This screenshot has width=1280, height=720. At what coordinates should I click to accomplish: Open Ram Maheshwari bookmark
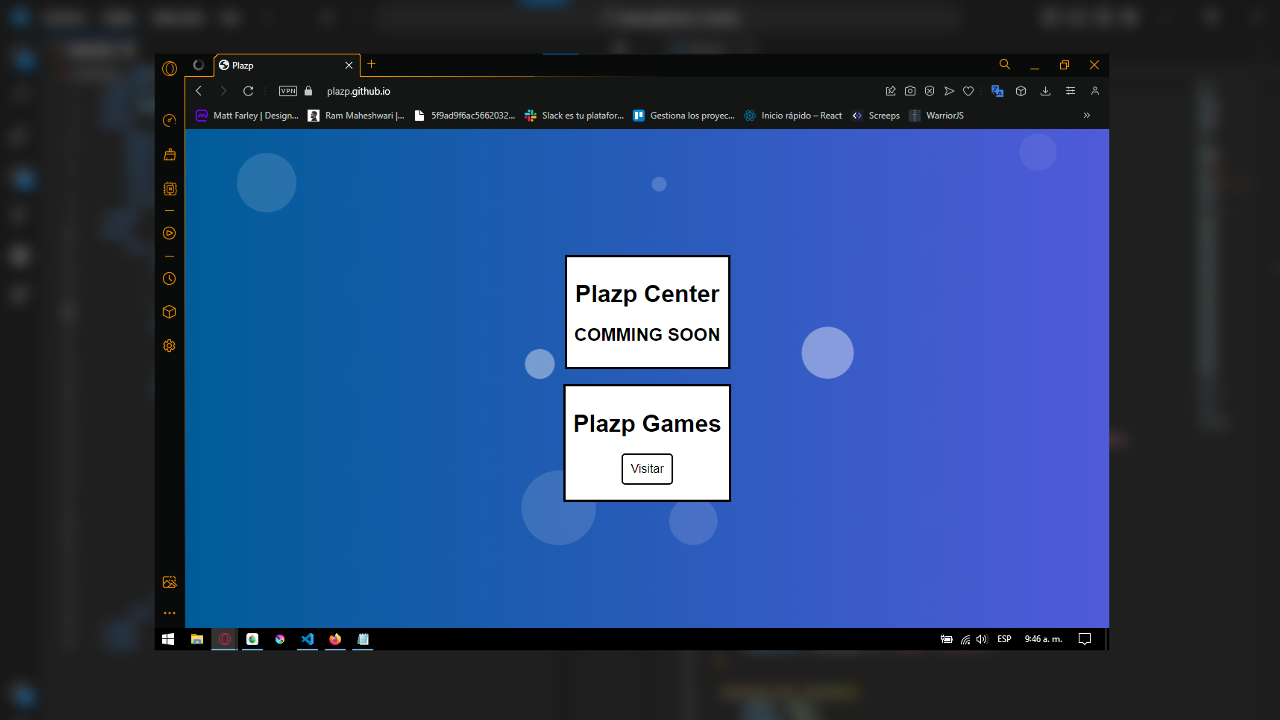356,115
